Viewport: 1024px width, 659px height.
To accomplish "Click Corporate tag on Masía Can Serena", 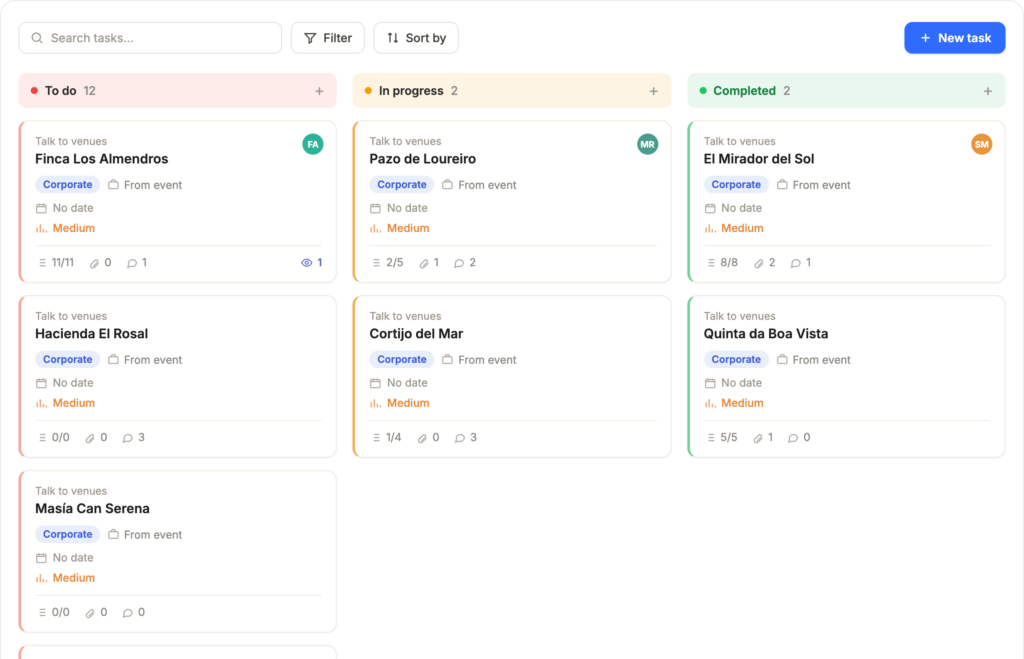I will pos(67,534).
